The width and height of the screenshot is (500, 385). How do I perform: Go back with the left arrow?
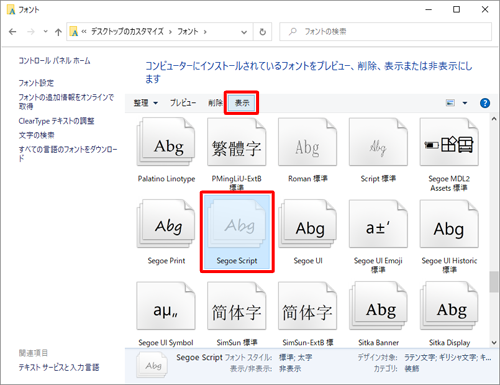(x=13, y=32)
